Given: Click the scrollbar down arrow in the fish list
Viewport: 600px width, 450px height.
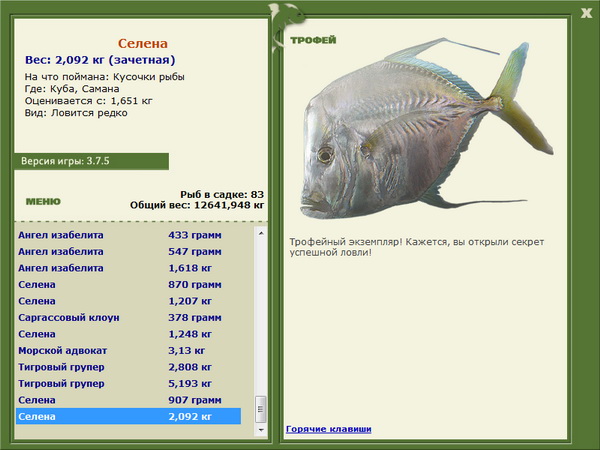Looking at the screenshot, I should tap(261, 430).
